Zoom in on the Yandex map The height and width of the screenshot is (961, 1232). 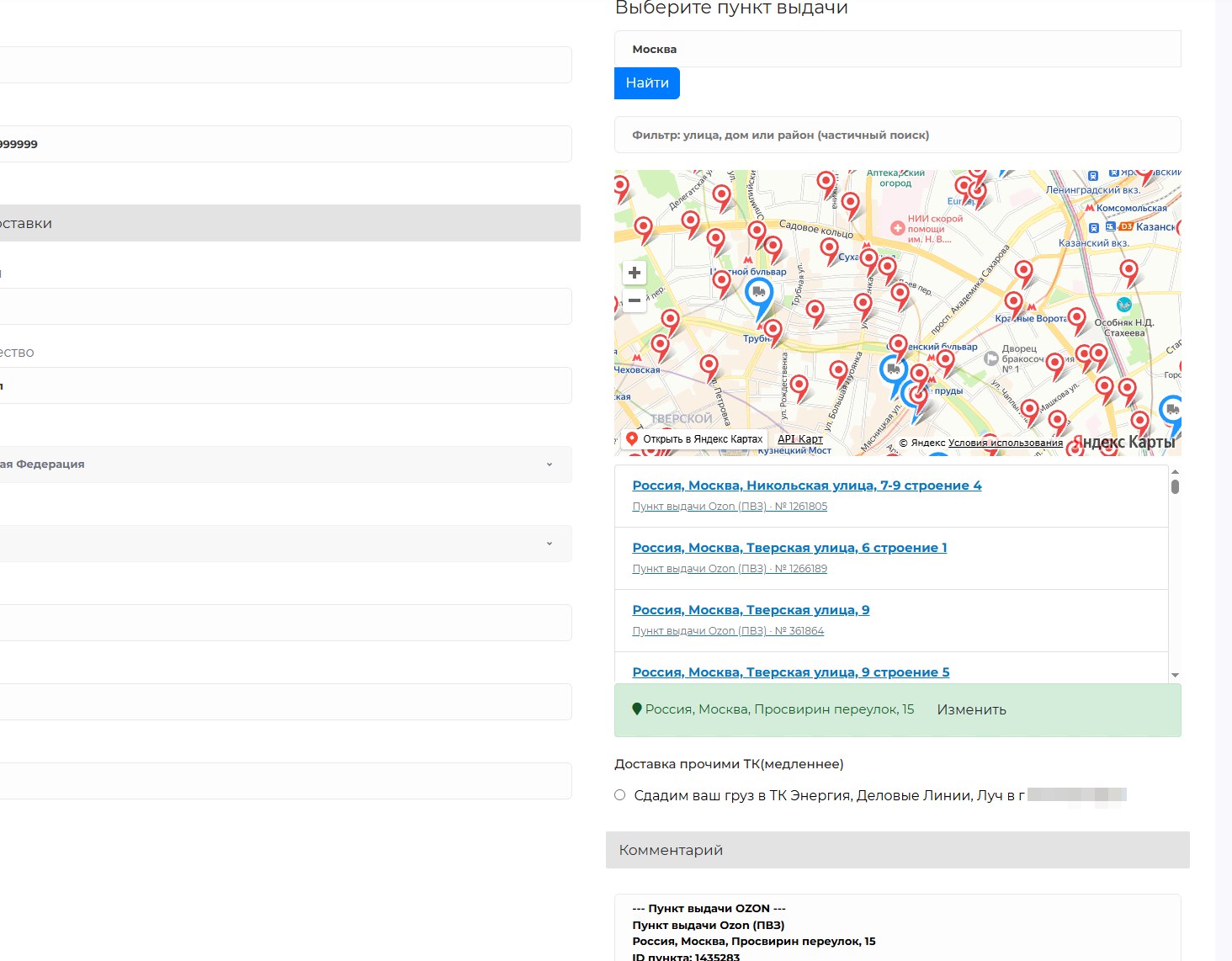pyautogui.click(x=635, y=273)
